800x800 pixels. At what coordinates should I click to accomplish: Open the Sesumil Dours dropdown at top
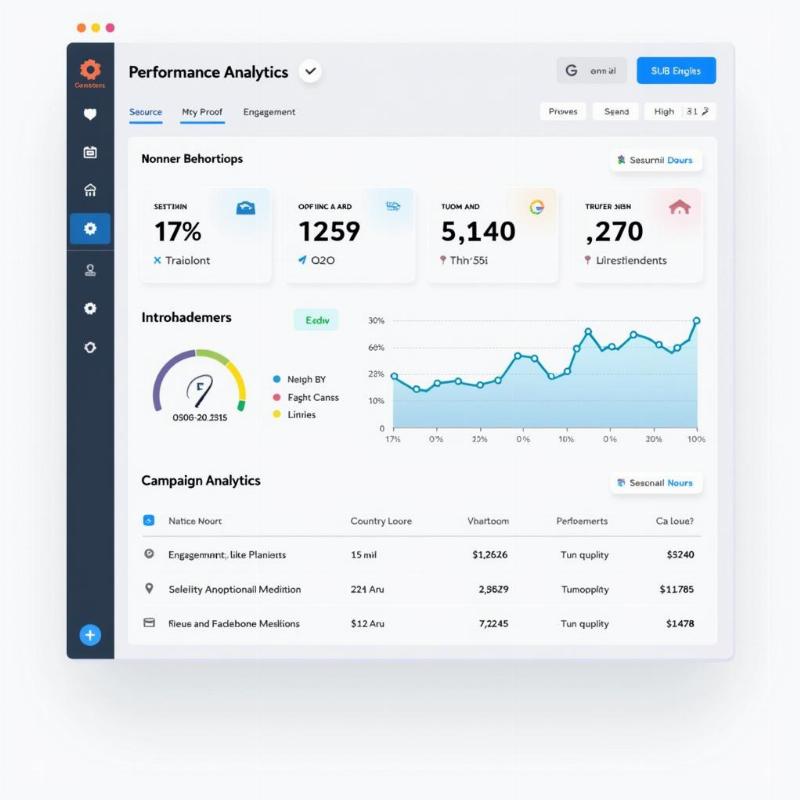tap(656, 160)
